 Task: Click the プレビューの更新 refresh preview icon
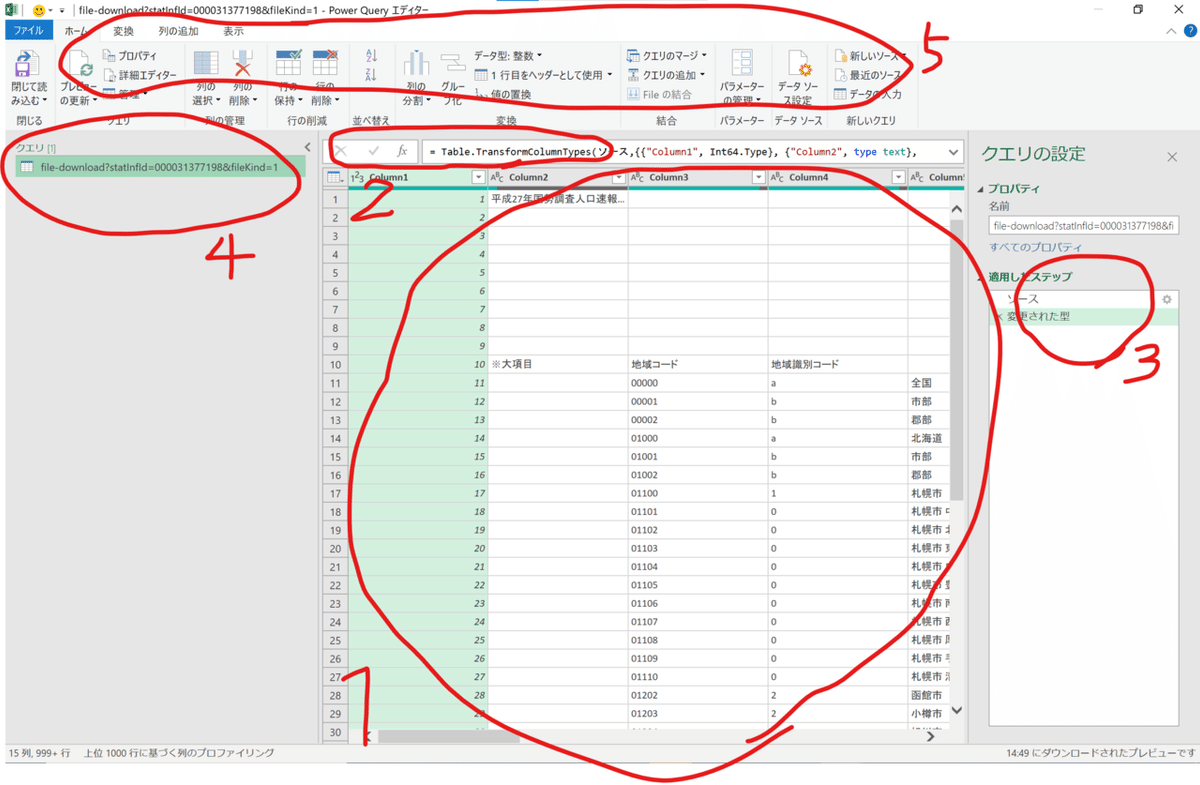(x=81, y=64)
